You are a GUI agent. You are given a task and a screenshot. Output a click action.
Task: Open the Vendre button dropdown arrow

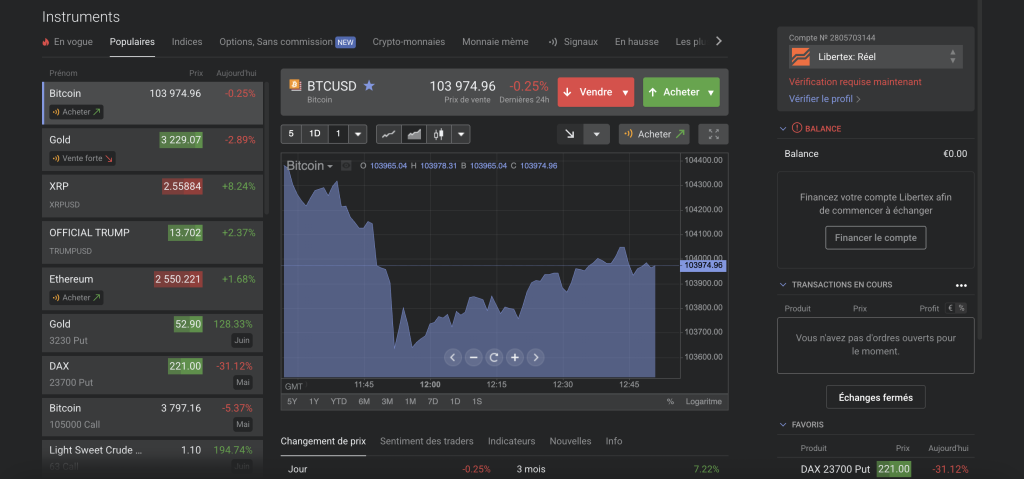click(x=626, y=93)
